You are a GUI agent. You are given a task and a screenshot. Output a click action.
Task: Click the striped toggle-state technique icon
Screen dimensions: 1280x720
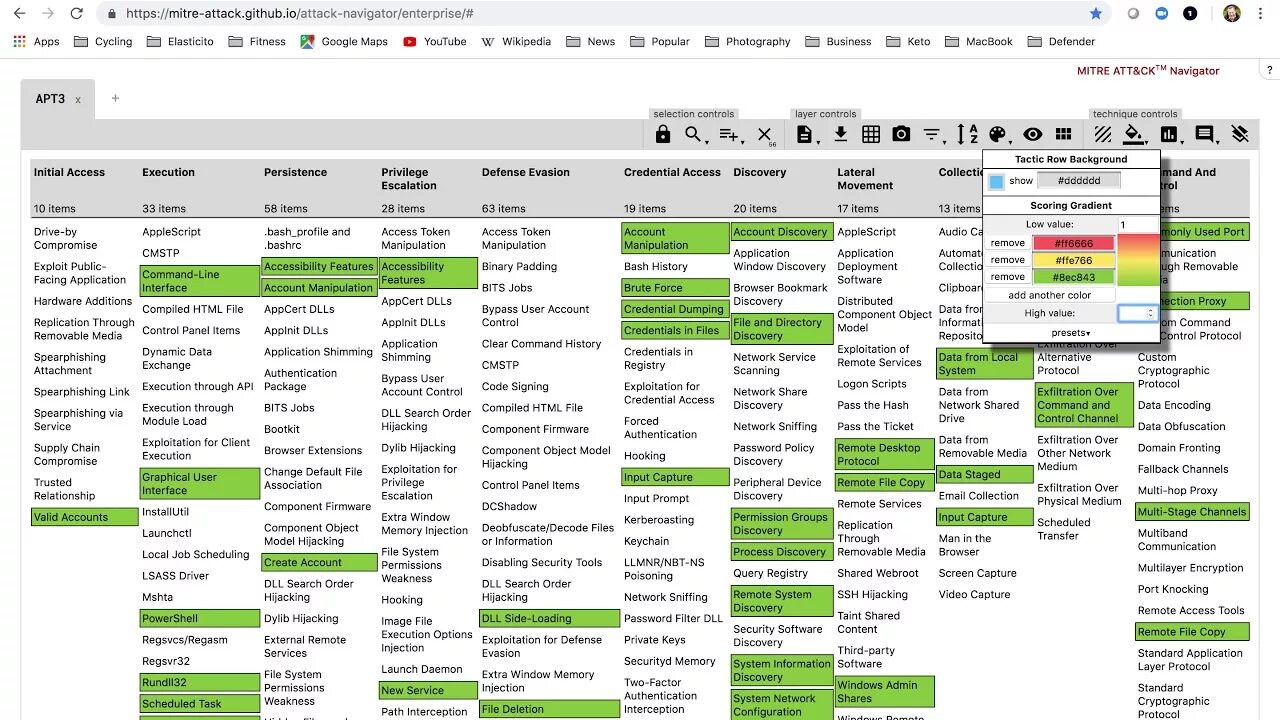click(x=1103, y=135)
